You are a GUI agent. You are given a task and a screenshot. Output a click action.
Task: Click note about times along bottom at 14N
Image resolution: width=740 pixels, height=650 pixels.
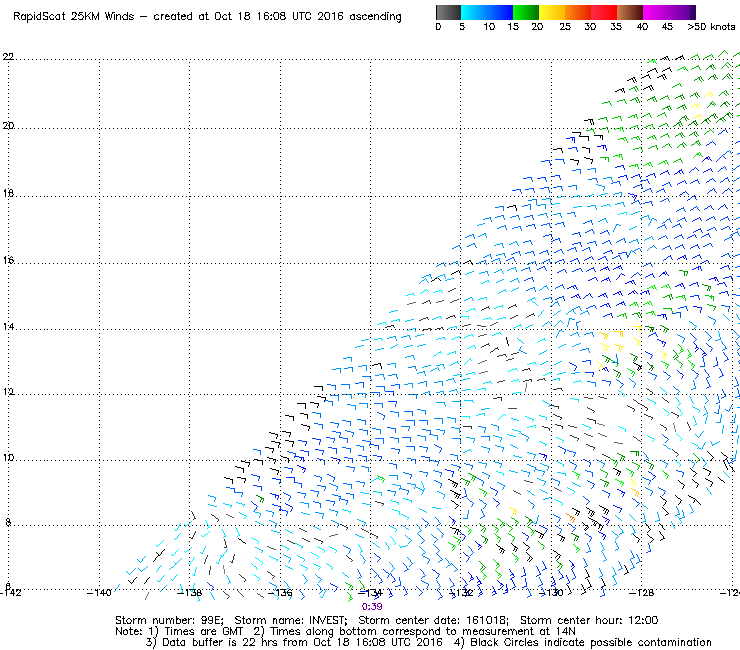[x=415, y=632]
